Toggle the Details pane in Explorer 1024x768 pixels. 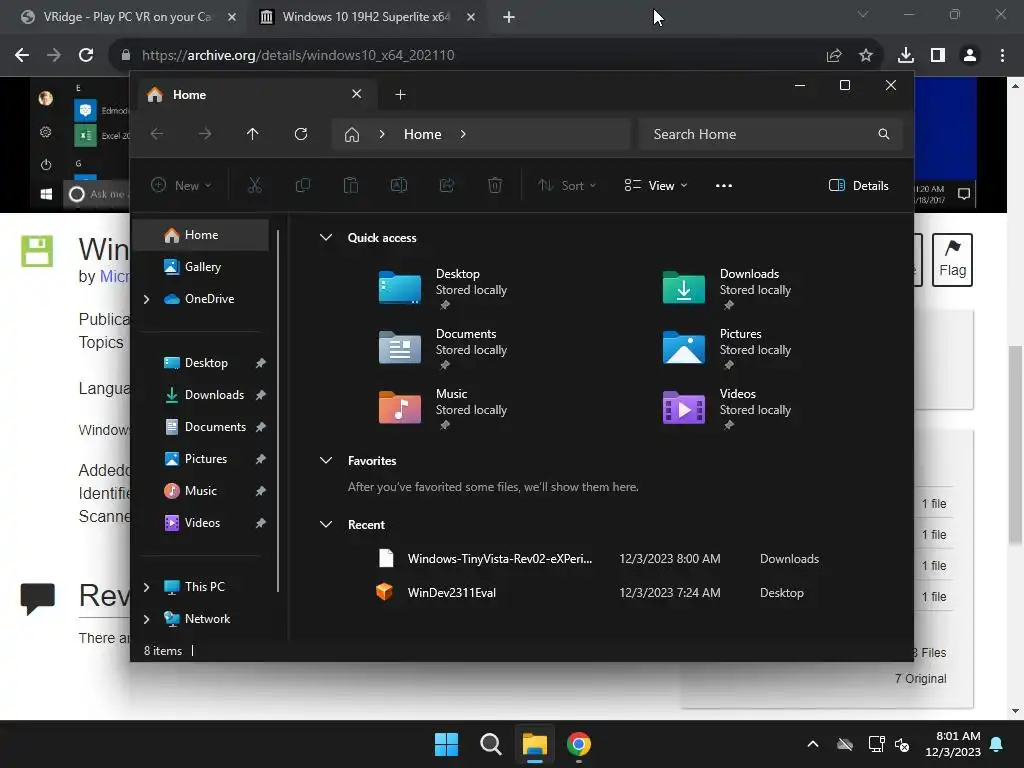(859, 185)
